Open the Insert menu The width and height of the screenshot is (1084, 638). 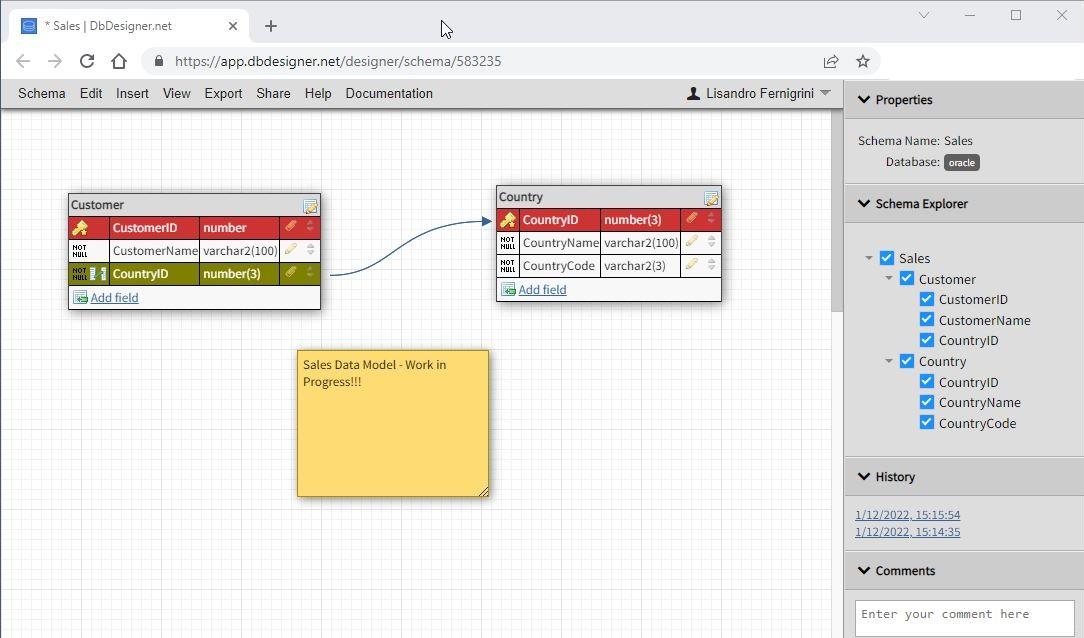[x=132, y=93]
